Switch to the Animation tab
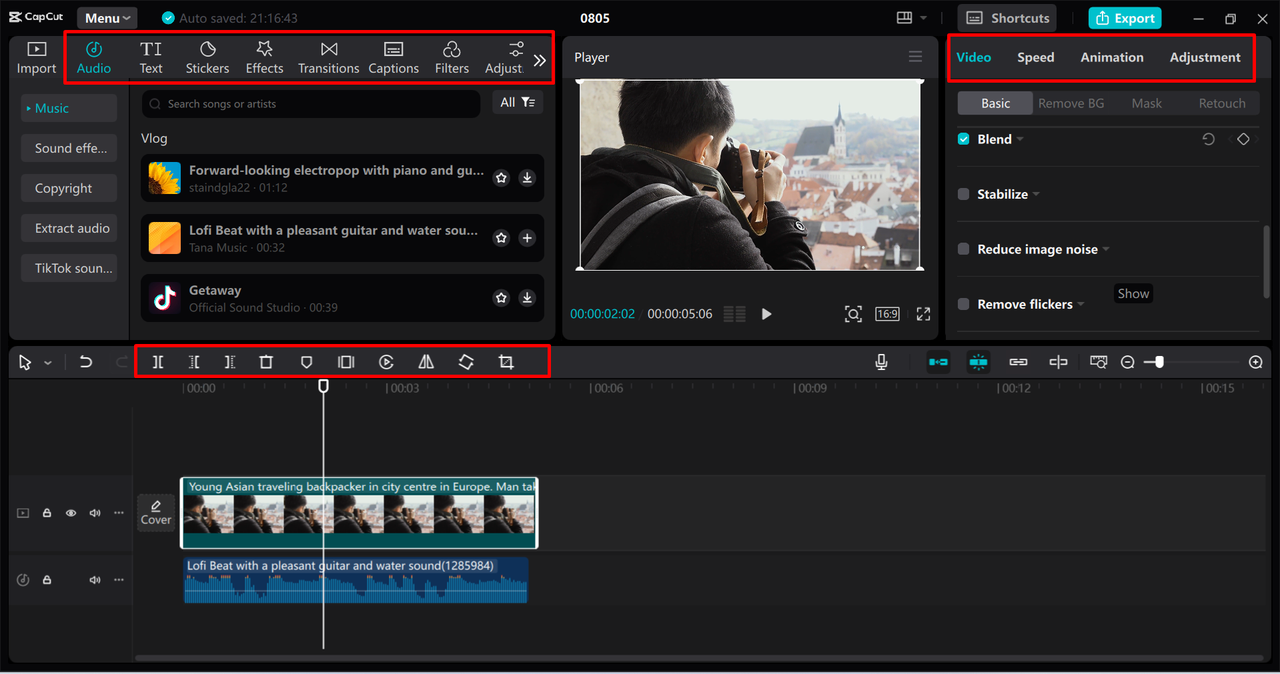 click(x=1111, y=57)
